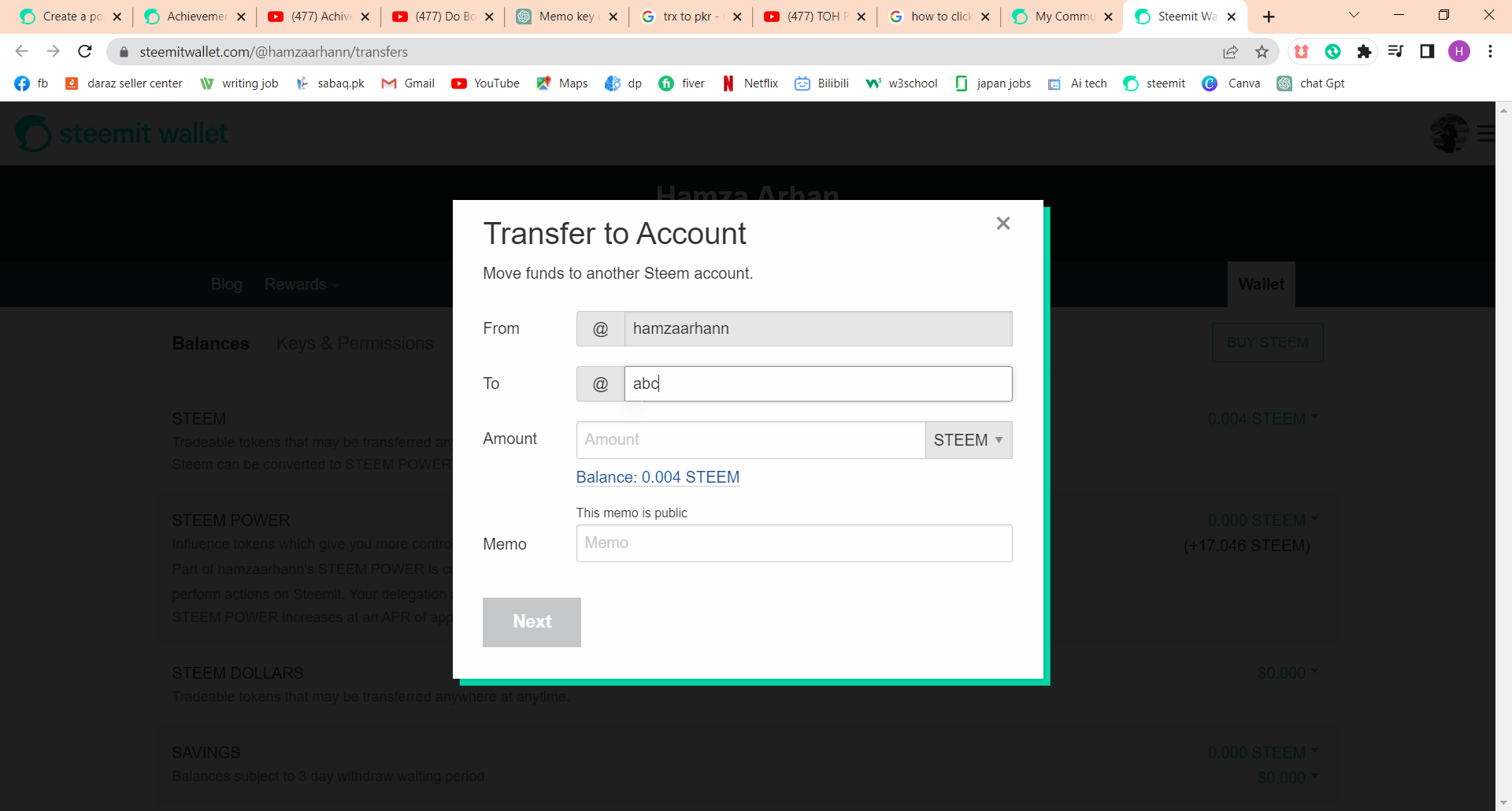Open the Chrome three-dot menu
The height and width of the screenshot is (811, 1512).
(1491, 51)
